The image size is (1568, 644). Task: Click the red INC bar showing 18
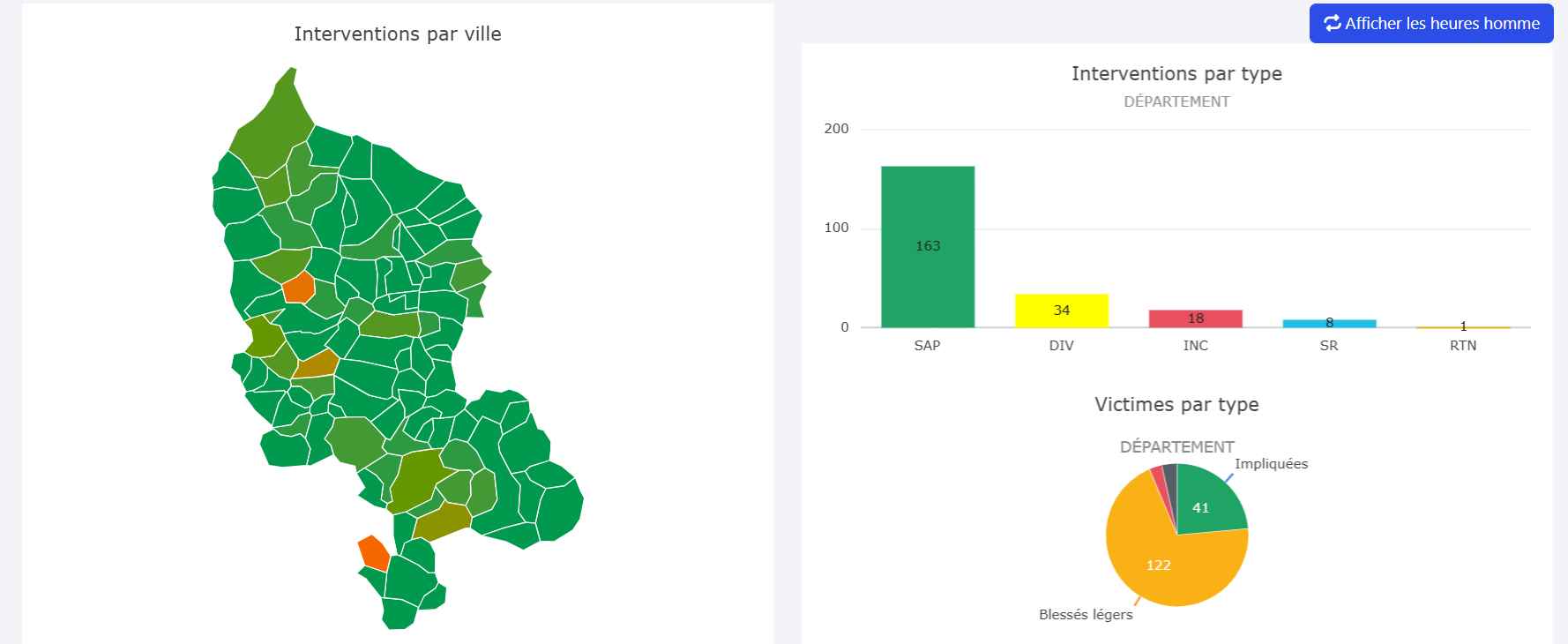[x=1195, y=318]
